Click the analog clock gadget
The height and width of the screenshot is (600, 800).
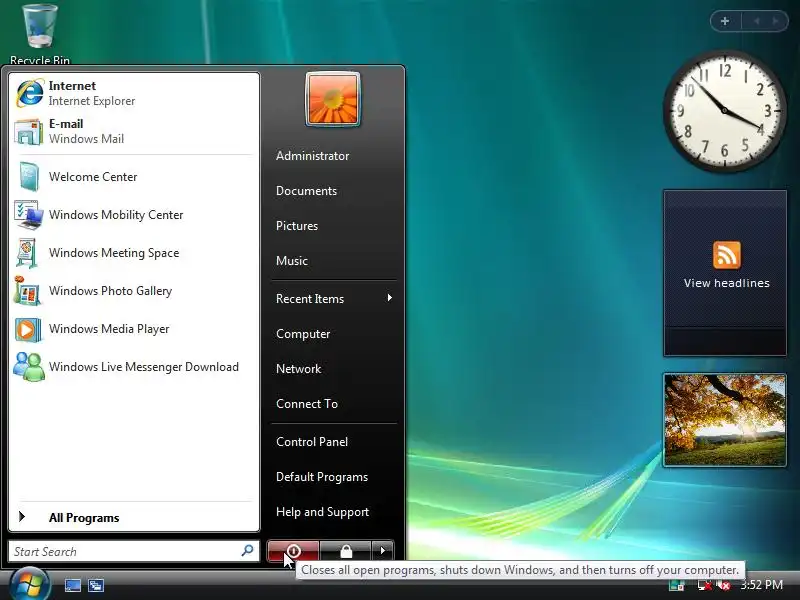tap(724, 110)
